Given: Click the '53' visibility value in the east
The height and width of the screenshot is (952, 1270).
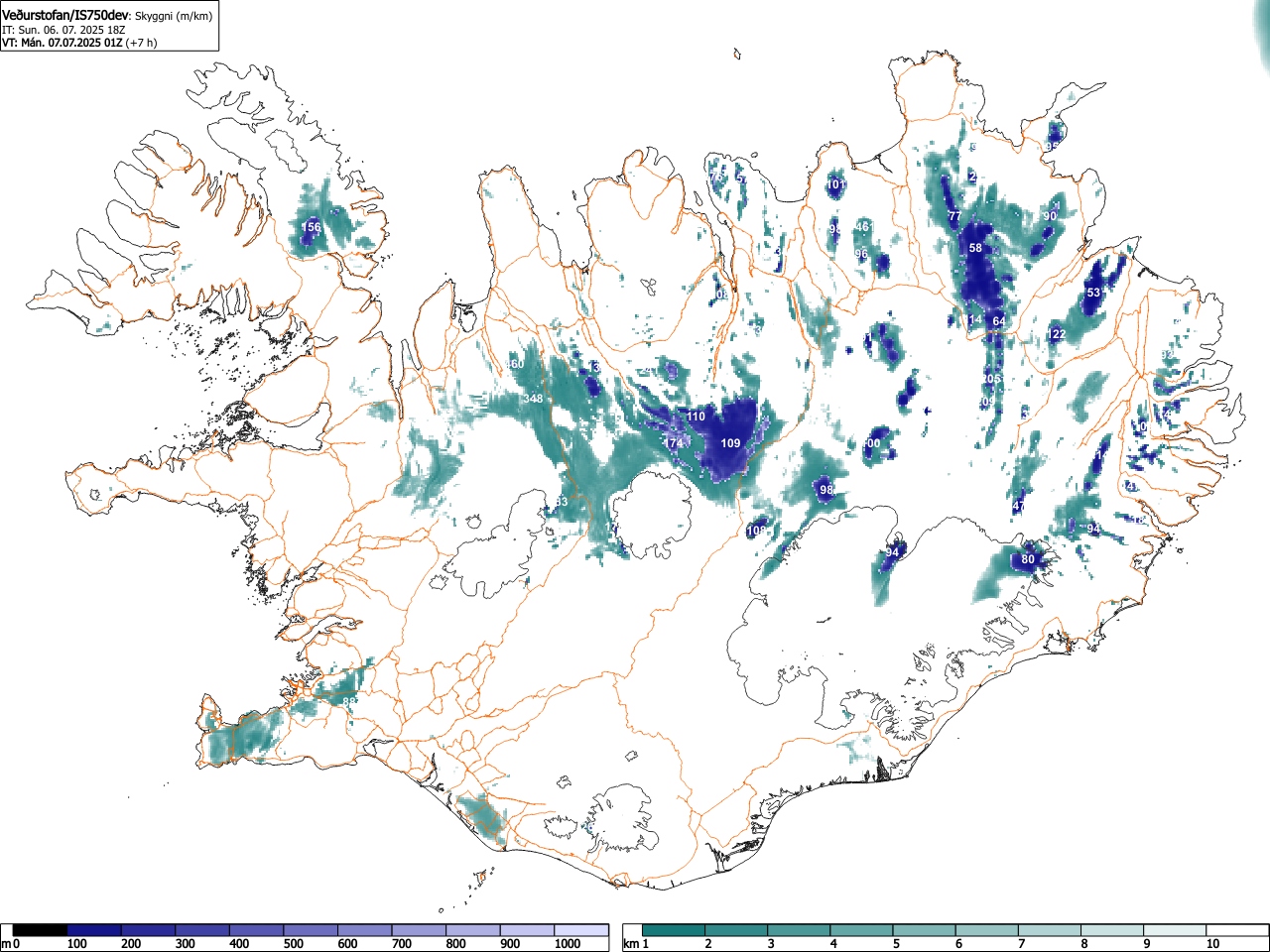Looking at the screenshot, I should coord(1093,293).
